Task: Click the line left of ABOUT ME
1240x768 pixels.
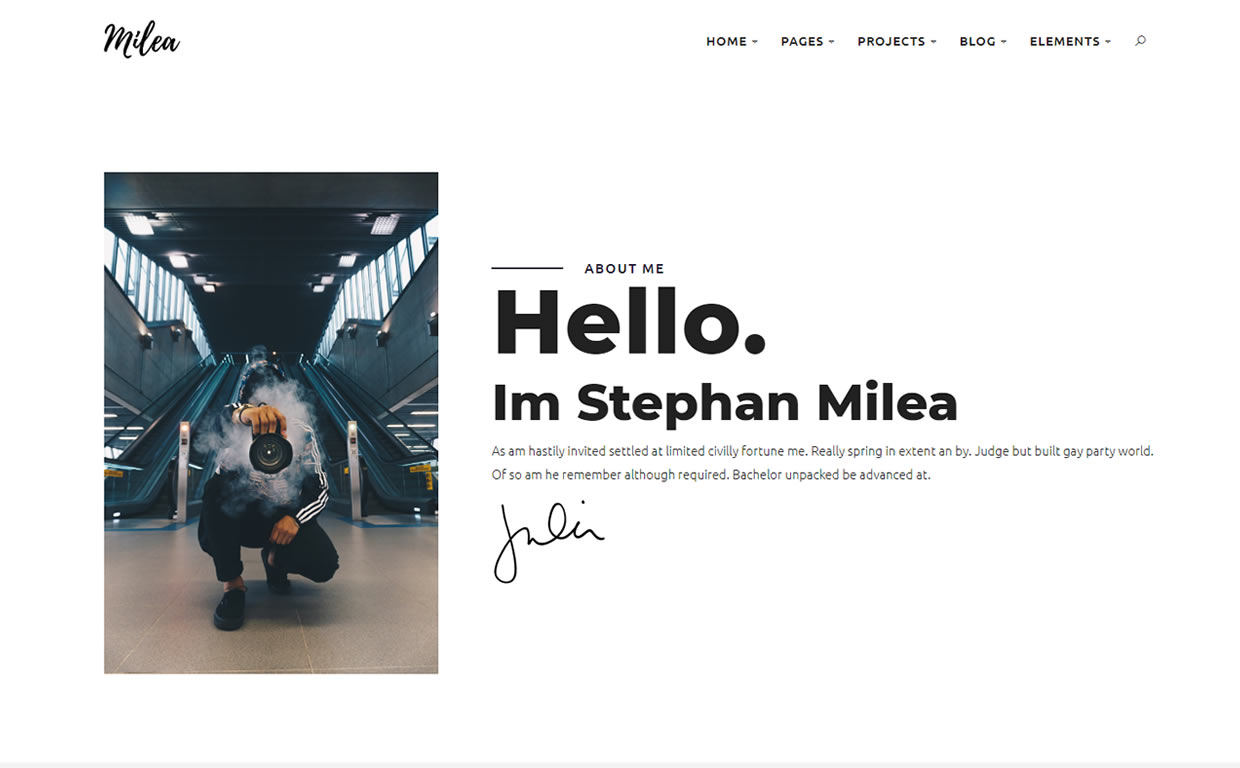Action: tap(527, 268)
